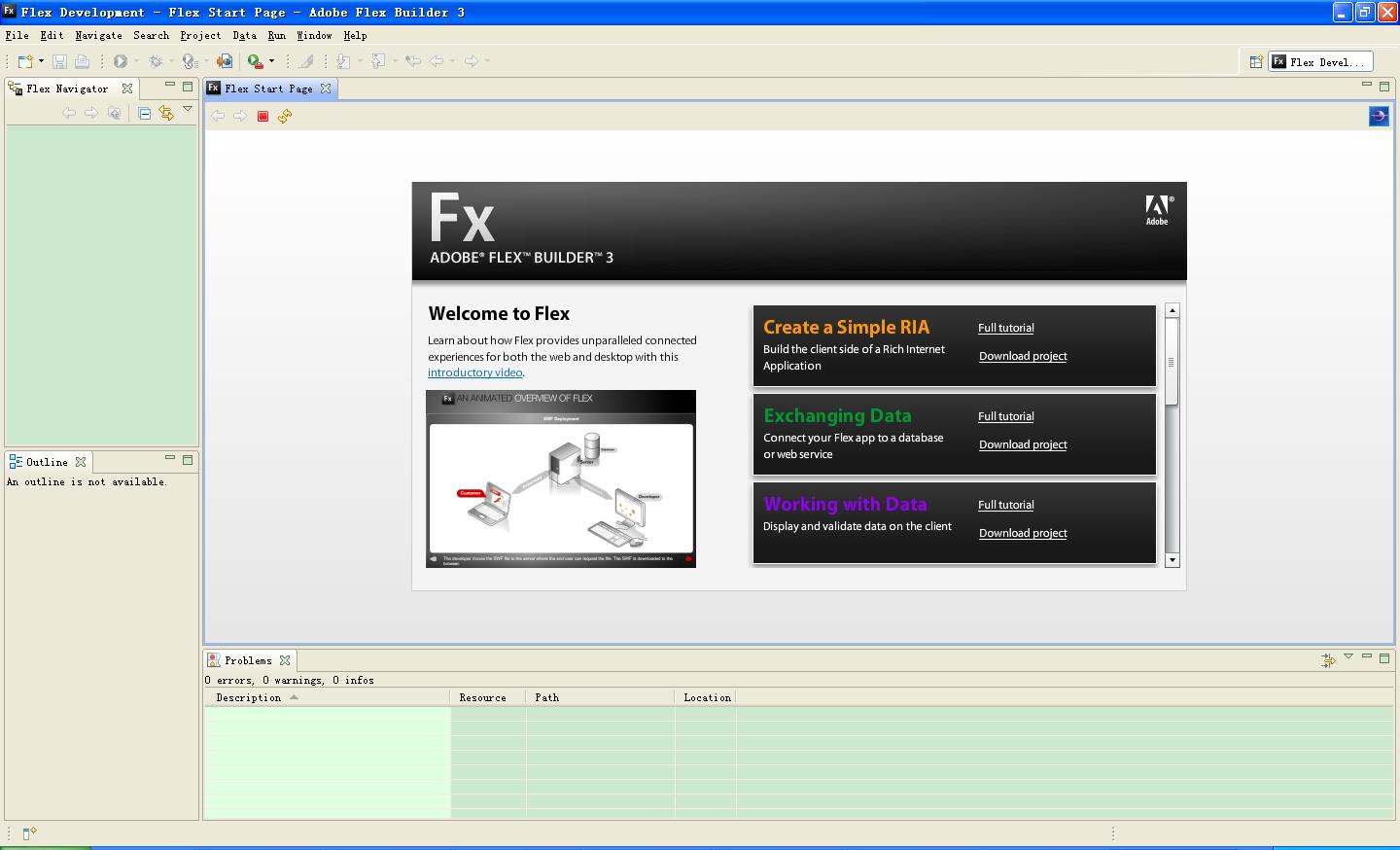The width and height of the screenshot is (1400, 850).
Task: Click Flex Navigator's Up folder icon
Action: 115,113
